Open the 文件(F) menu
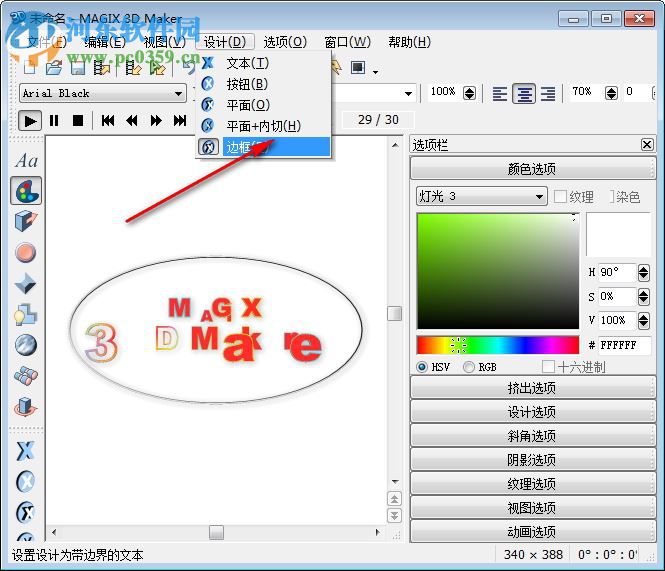This screenshot has height=571, width=665. pos(47,42)
